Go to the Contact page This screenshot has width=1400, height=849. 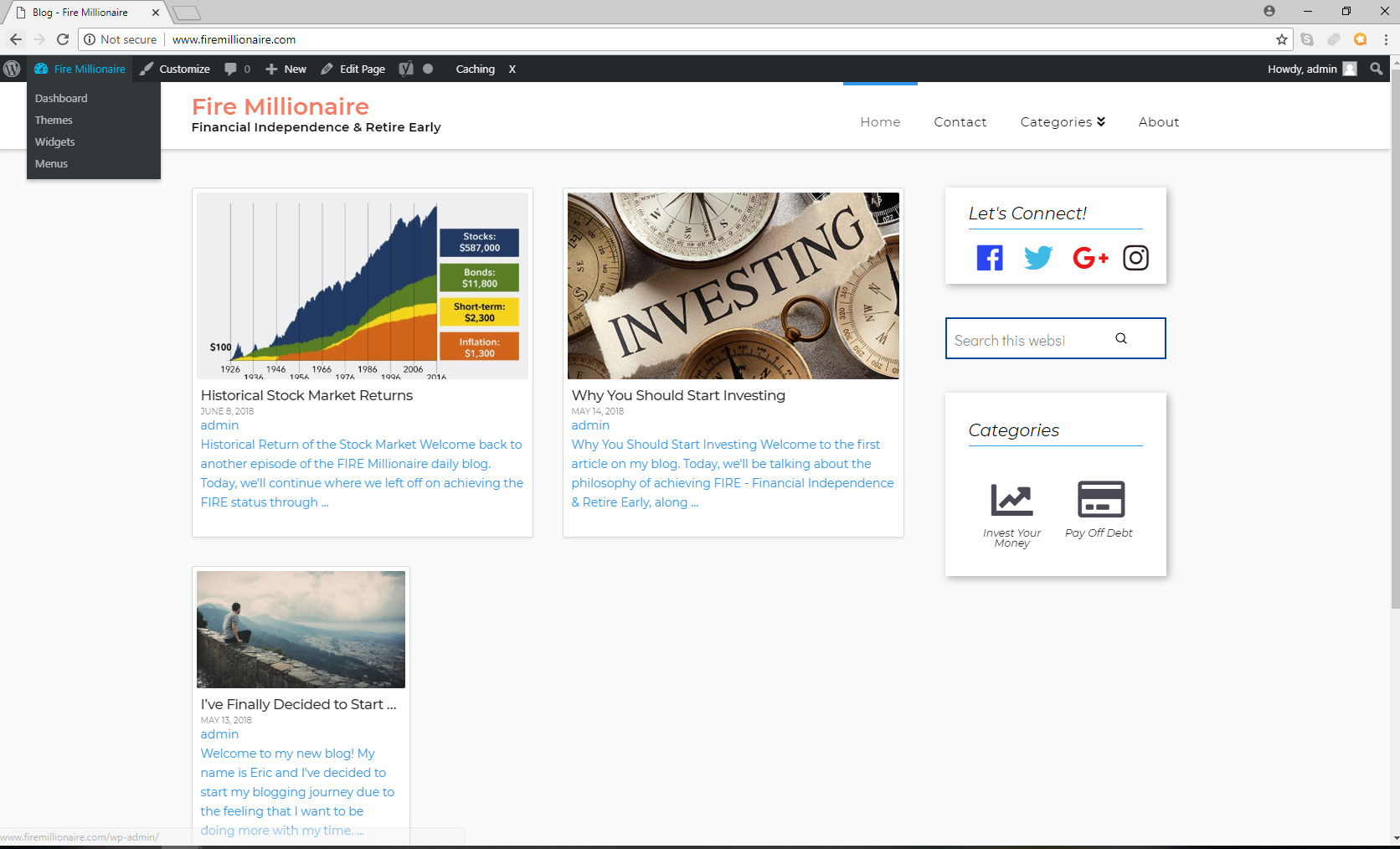click(960, 122)
